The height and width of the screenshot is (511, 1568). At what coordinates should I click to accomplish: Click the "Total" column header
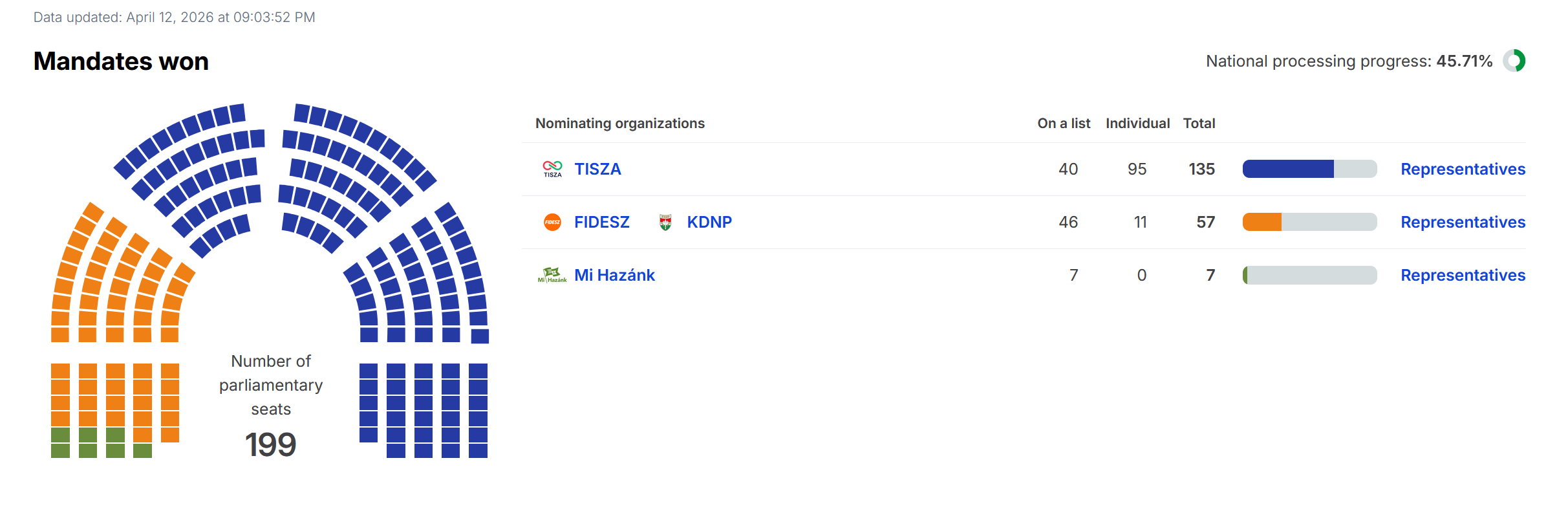pos(1199,123)
